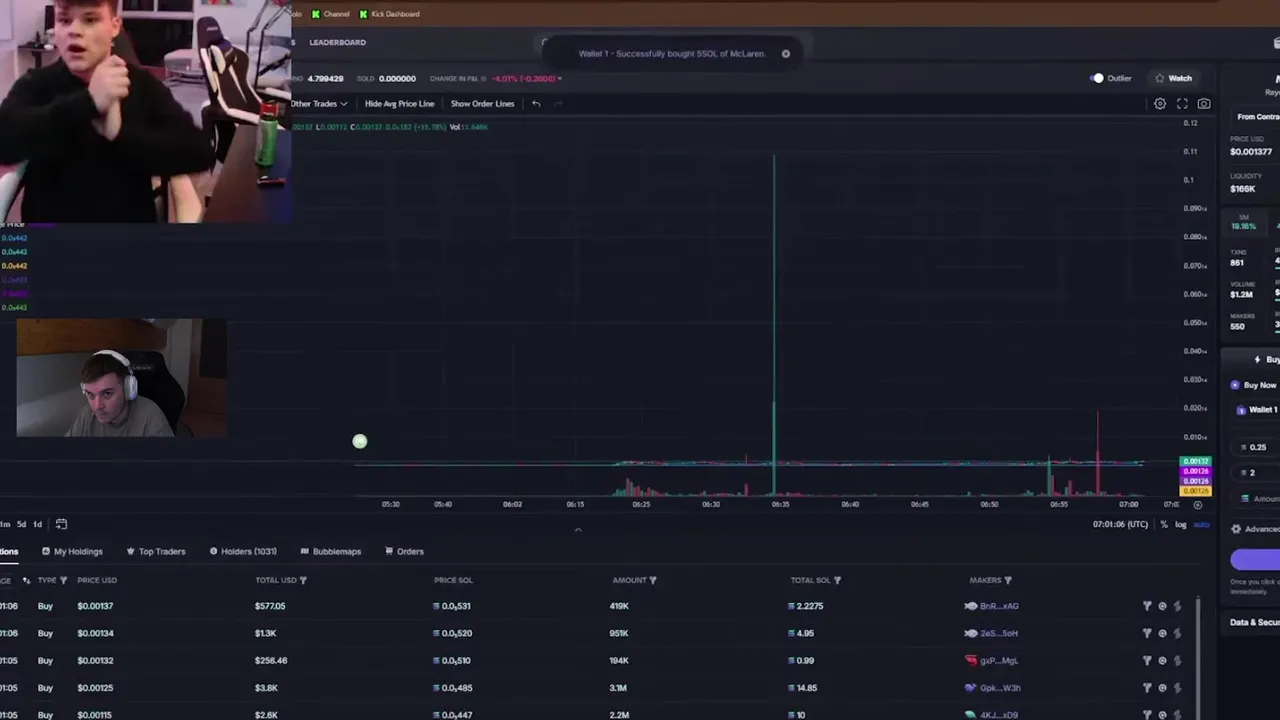Open the Leaderboard page
The image size is (1280, 720).
(337, 42)
